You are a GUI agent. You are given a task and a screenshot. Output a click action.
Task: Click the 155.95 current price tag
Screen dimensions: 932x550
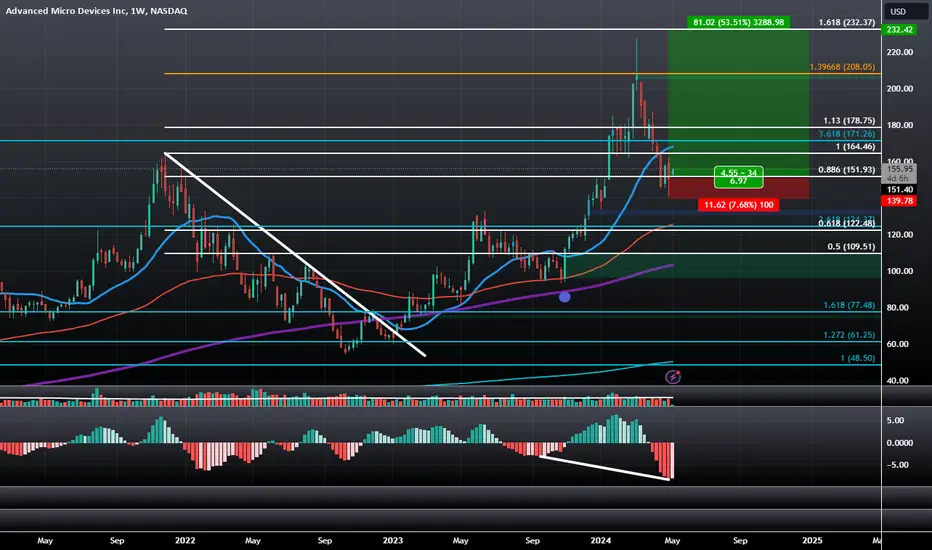click(x=899, y=169)
